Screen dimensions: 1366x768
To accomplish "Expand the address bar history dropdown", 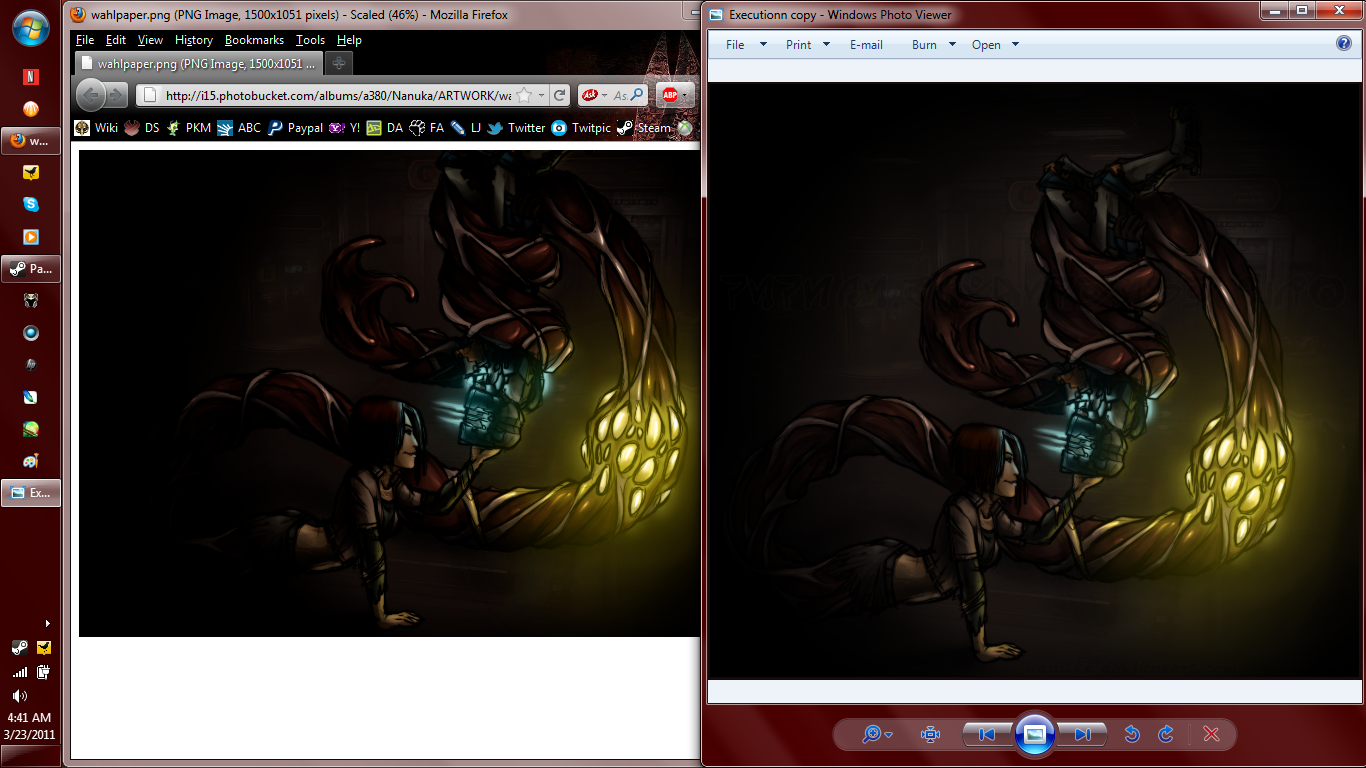I will (x=541, y=96).
